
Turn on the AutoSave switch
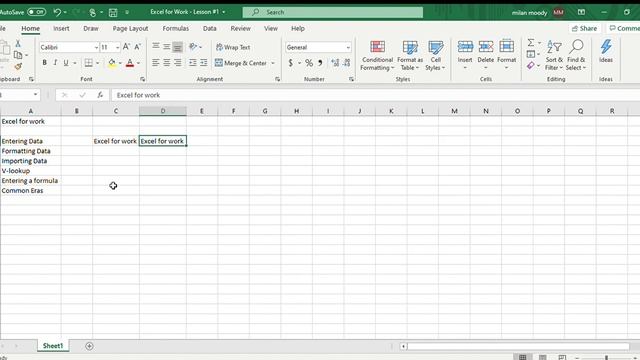point(37,12)
